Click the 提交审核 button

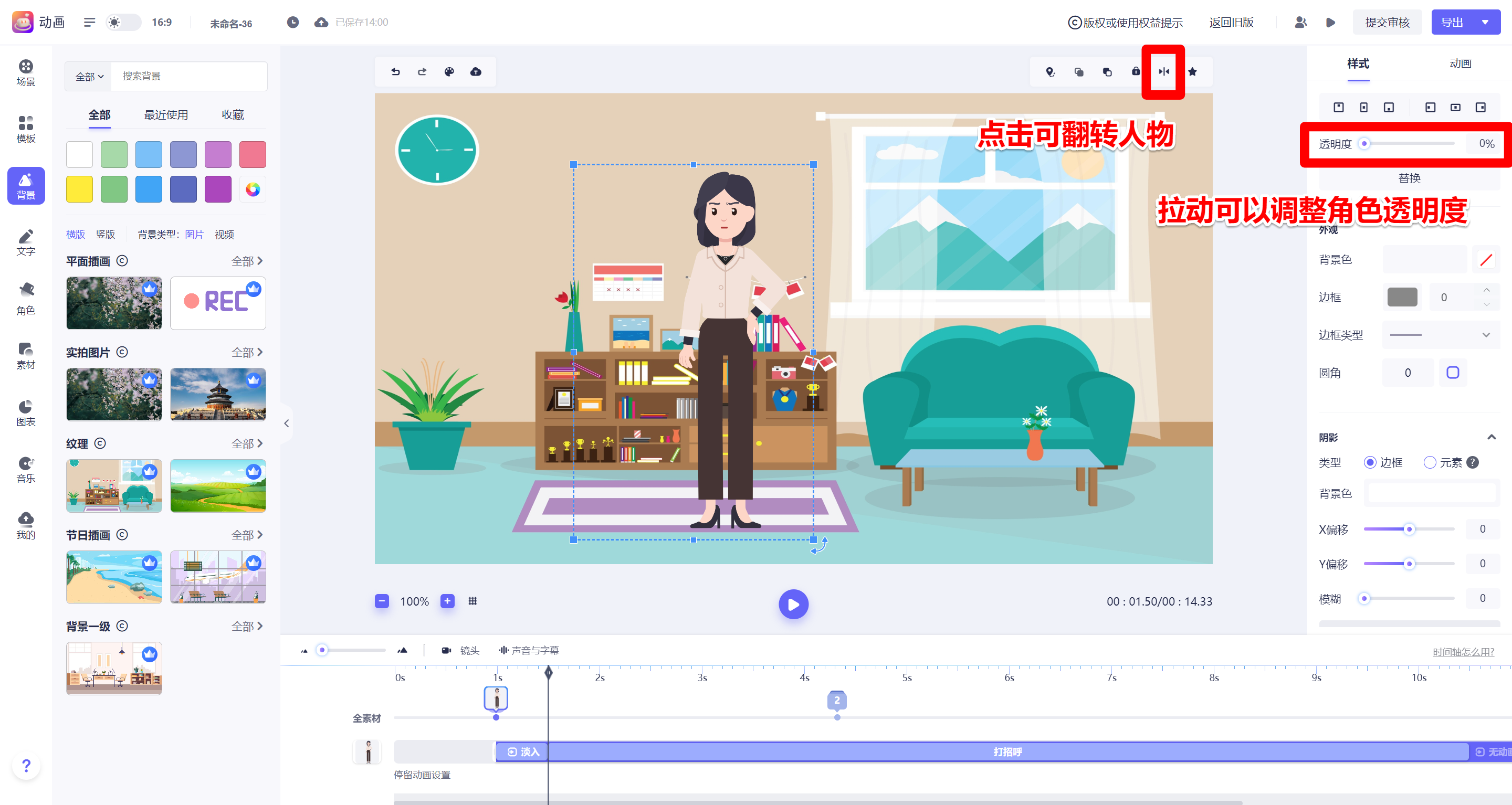(x=1388, y=22)
